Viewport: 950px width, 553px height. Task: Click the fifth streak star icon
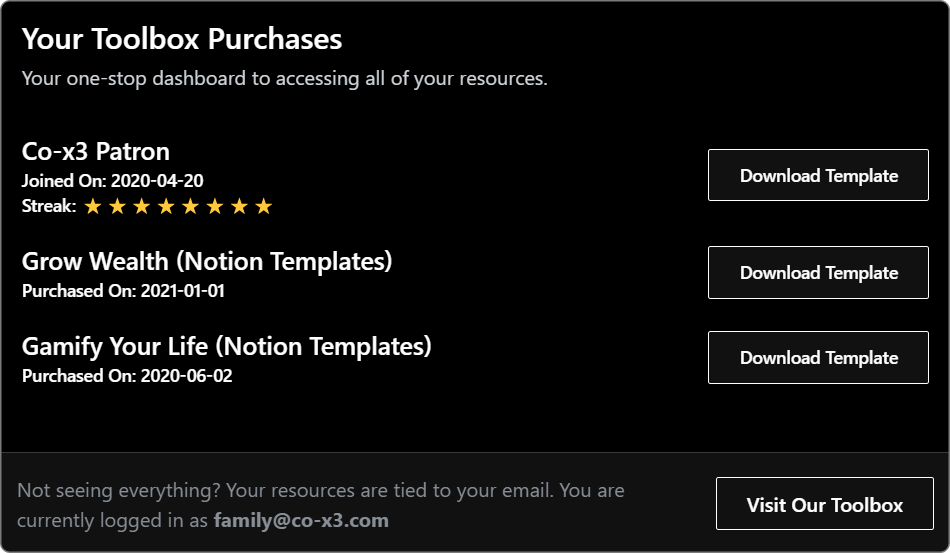point(190,207)
